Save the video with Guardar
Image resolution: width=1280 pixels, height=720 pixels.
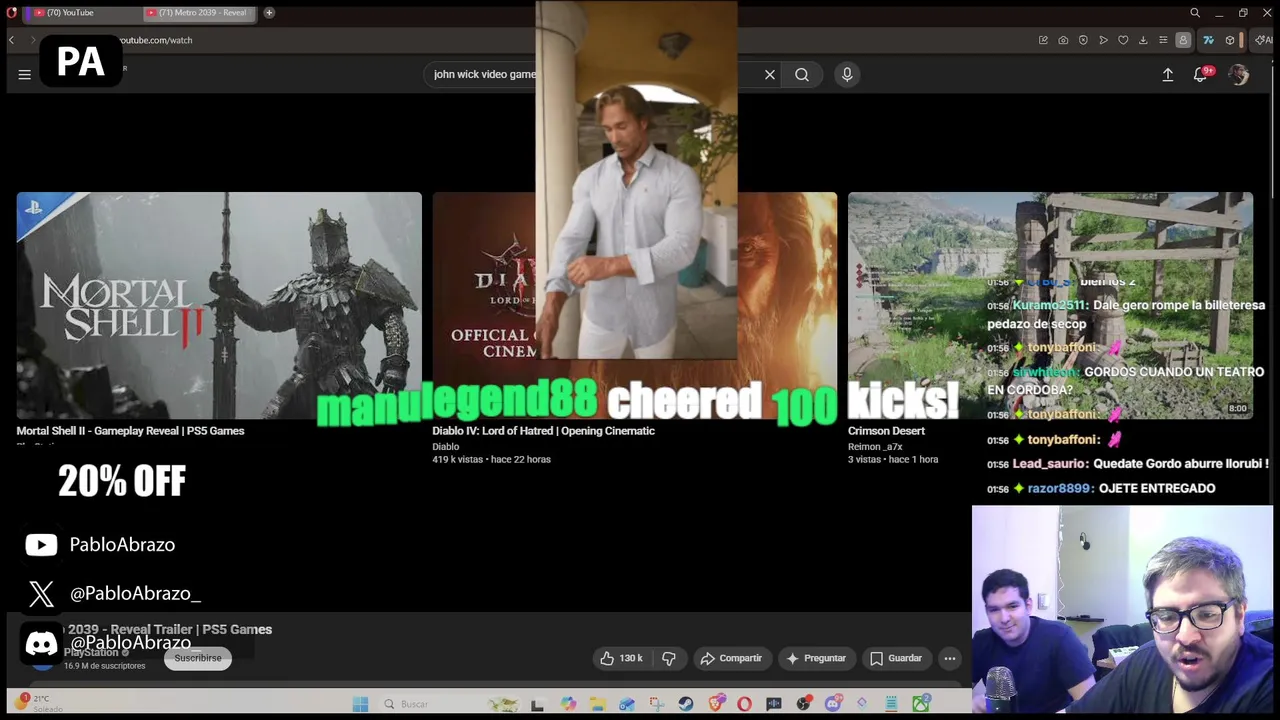896,658
